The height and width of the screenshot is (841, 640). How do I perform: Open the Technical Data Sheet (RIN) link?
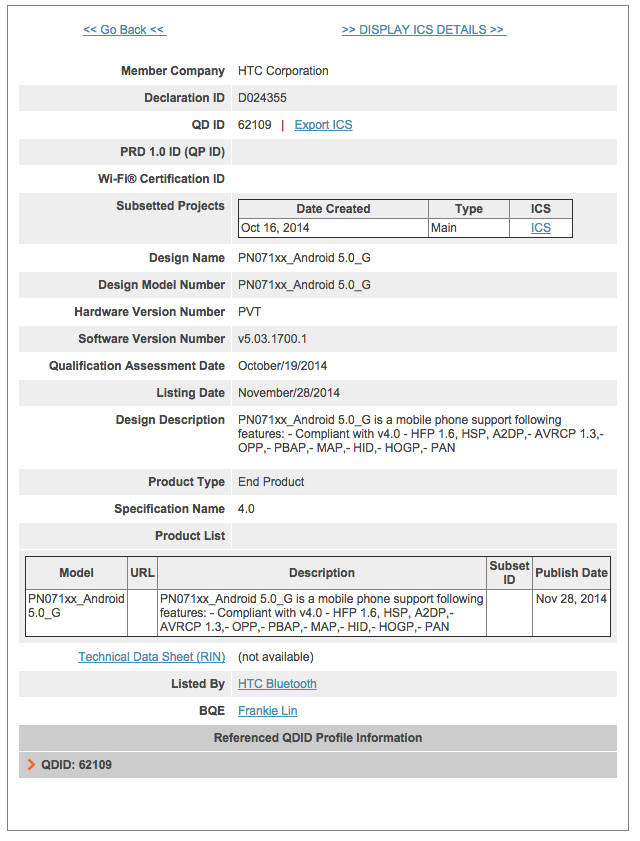tap(152, 657)
